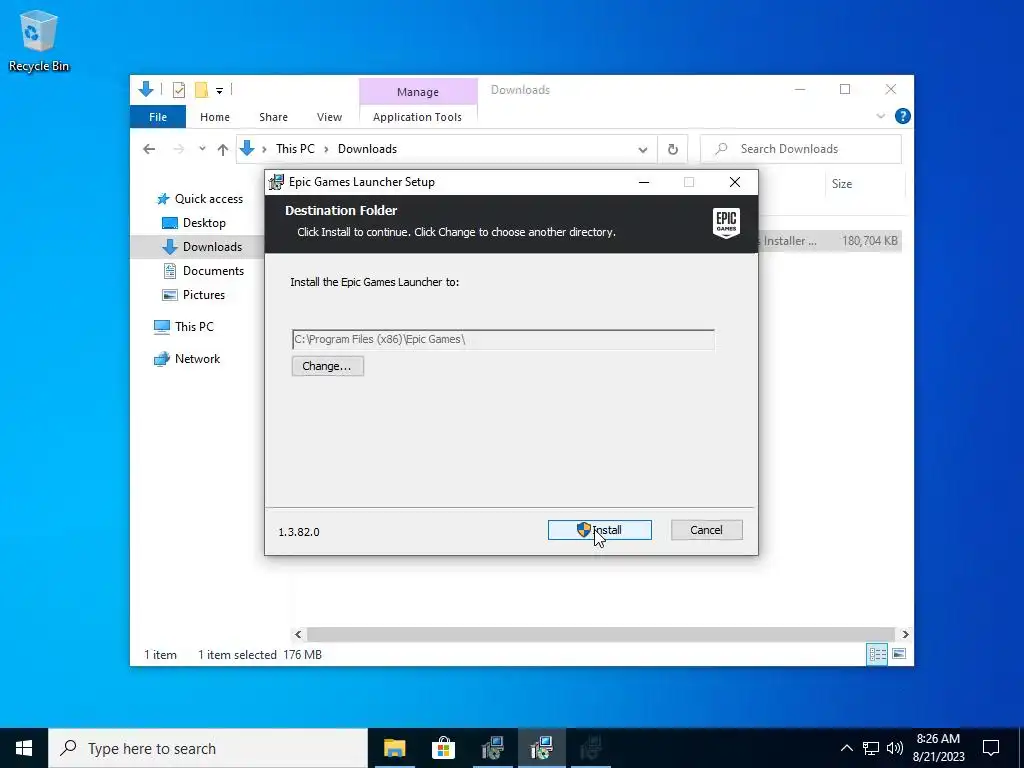
Task: Switch to details view icon
Action: 877,654
